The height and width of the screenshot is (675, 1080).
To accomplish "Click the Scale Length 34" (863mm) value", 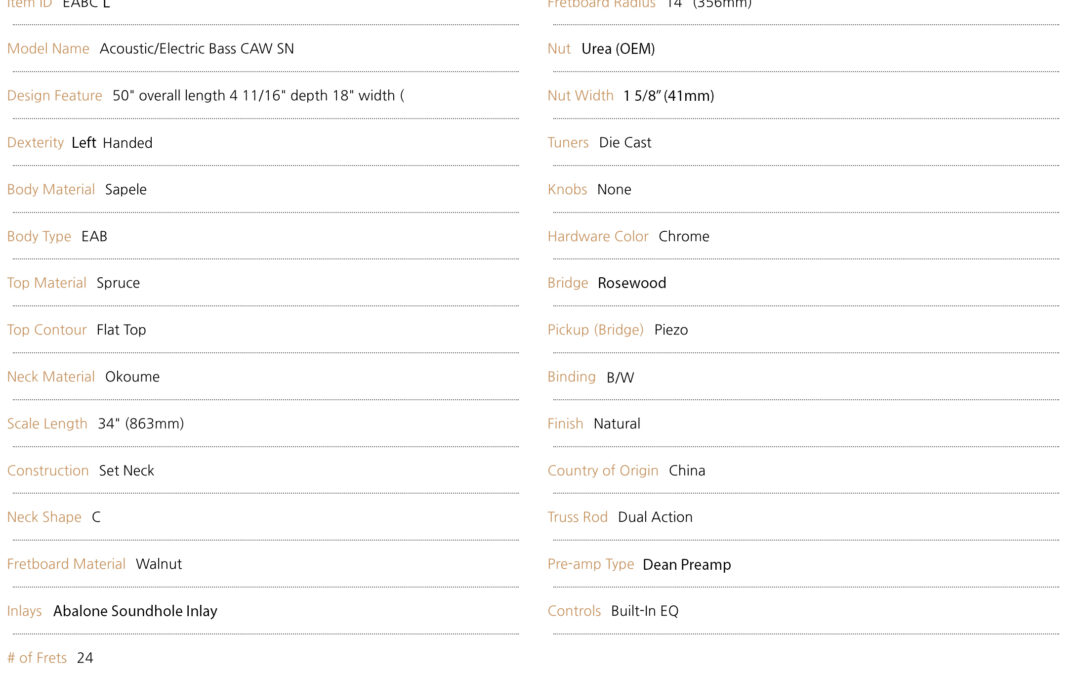I will (x=141, y=424).
